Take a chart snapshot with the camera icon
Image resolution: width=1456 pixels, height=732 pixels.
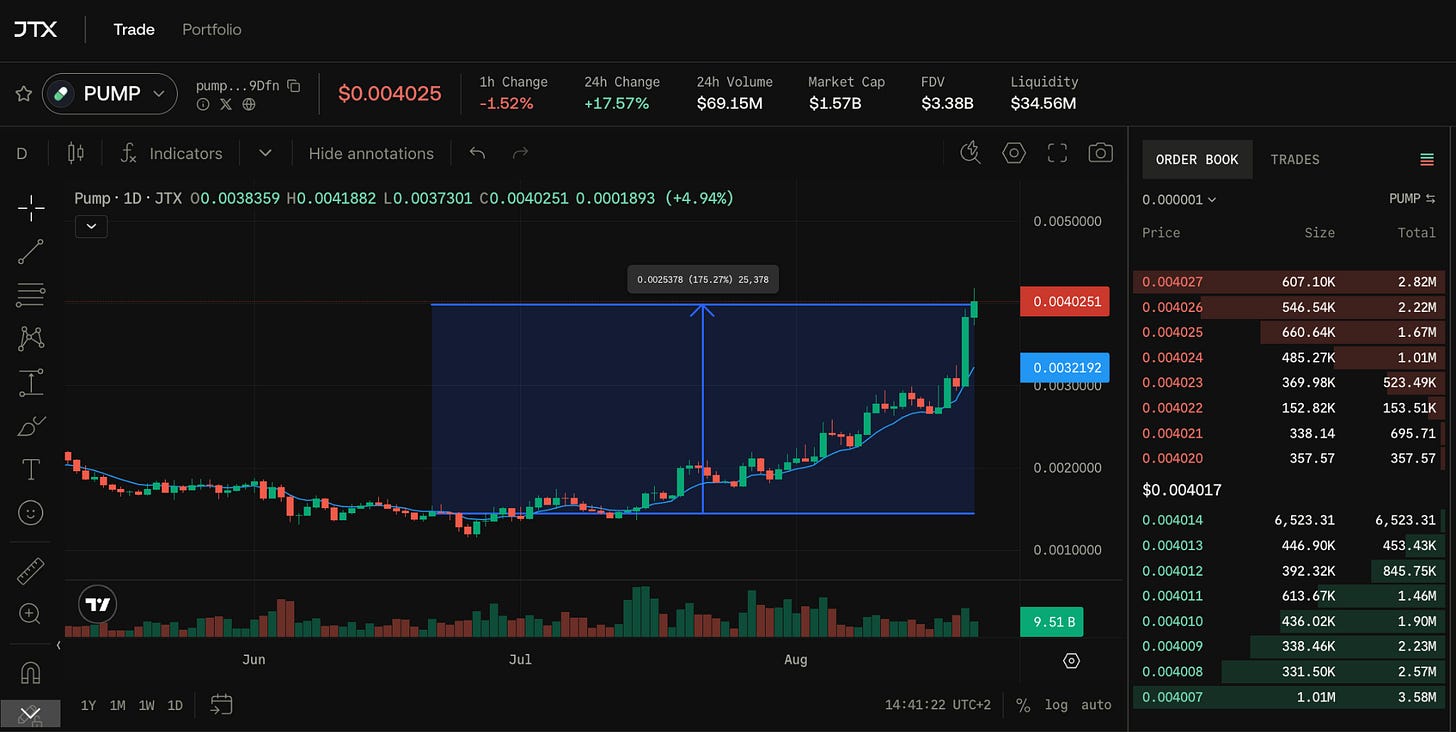[1101, 152]
